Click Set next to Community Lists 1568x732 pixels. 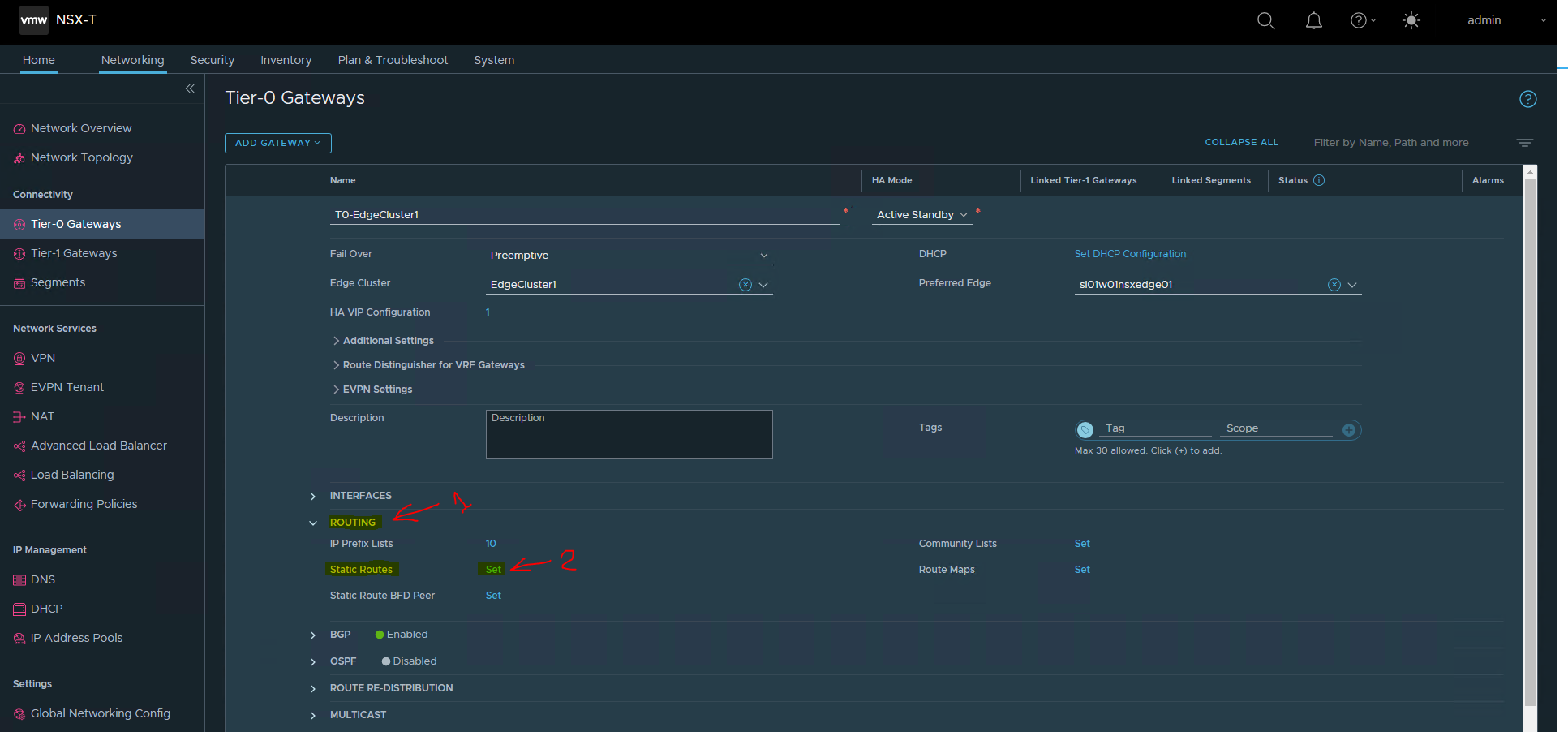1082,544
